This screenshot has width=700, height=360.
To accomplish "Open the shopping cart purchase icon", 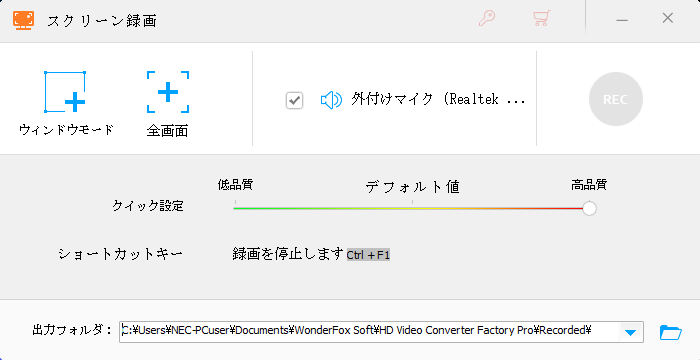I will (x=542, y=18).
